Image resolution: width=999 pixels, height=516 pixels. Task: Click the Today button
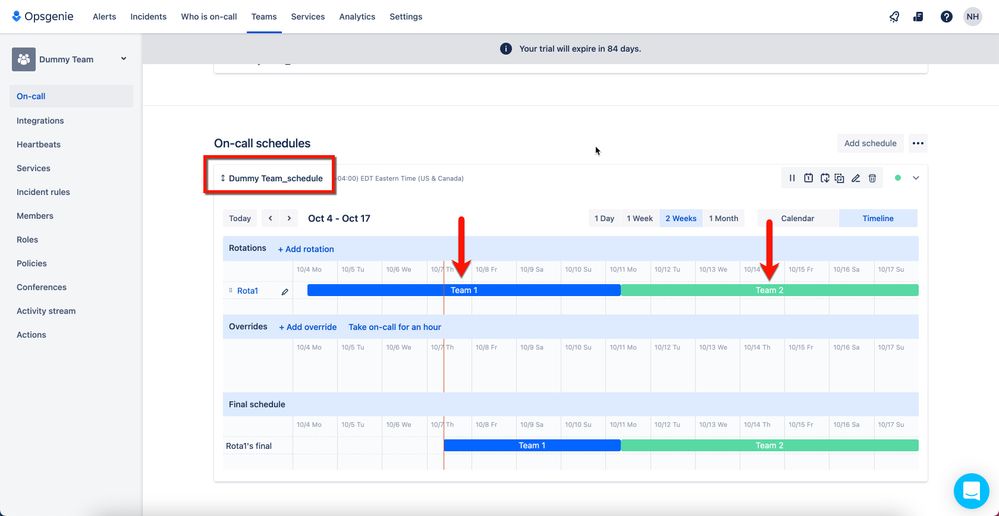[240, 219]
